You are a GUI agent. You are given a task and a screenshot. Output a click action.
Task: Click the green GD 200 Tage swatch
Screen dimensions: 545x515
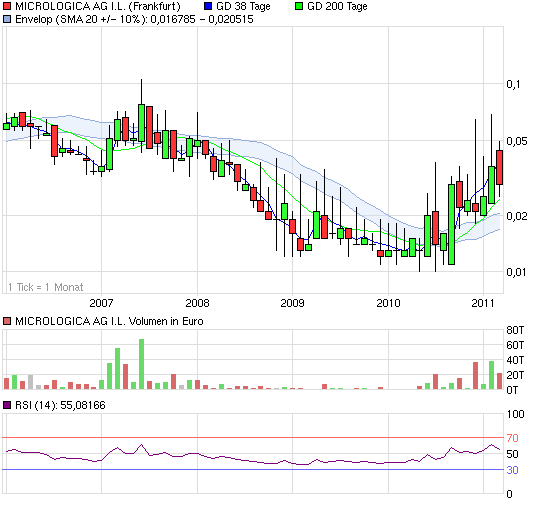click(299, 6)
